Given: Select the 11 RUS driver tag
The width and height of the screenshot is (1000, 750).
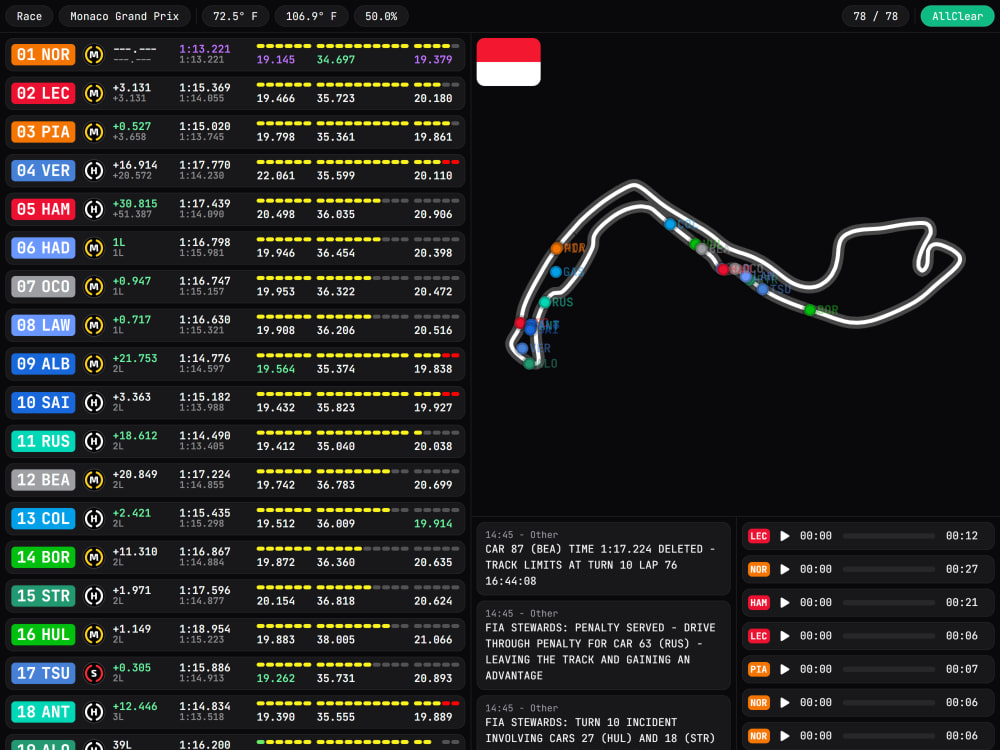Looking at the screenshot, I should coord(43,441).
